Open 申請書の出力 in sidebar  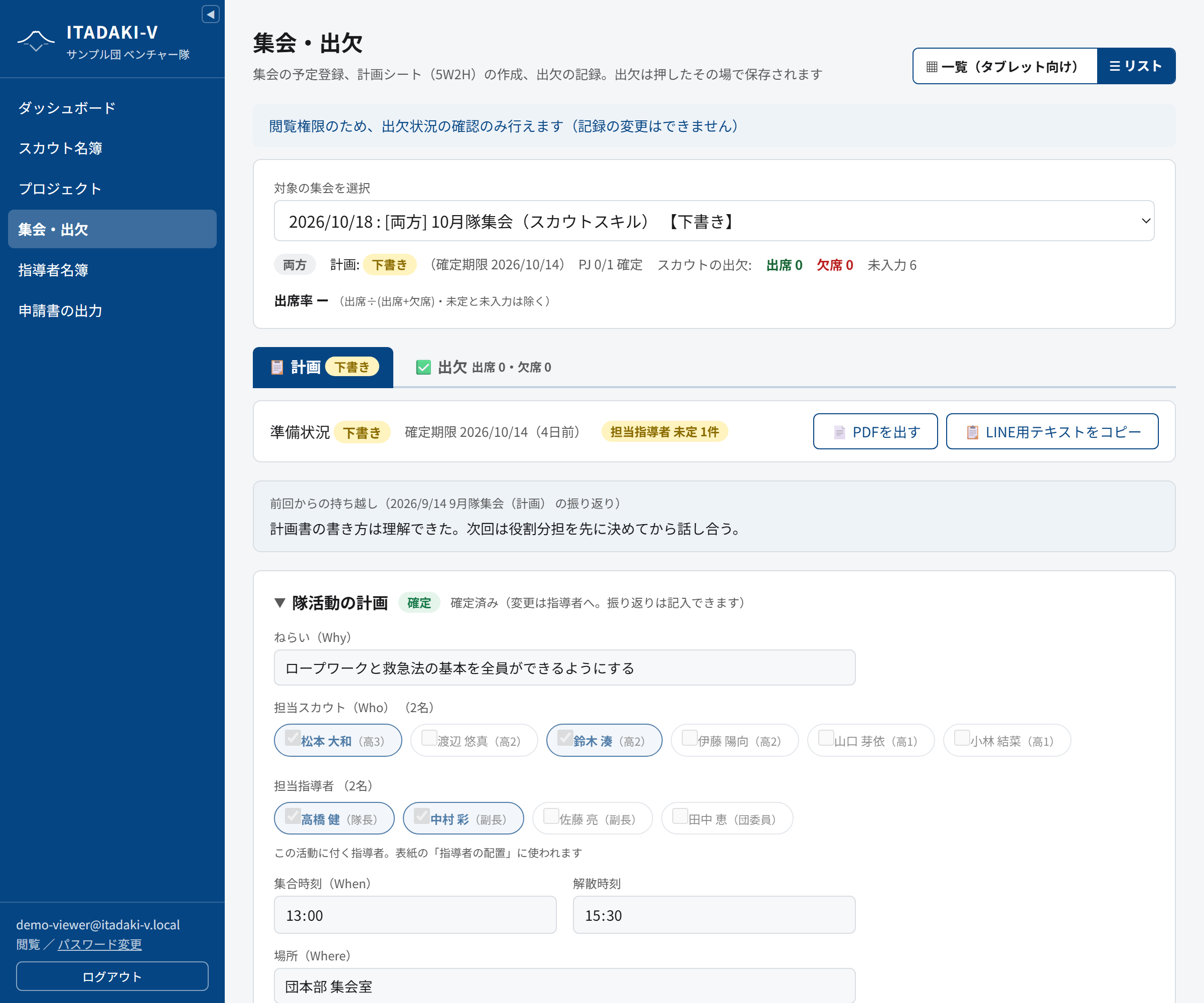112,310
